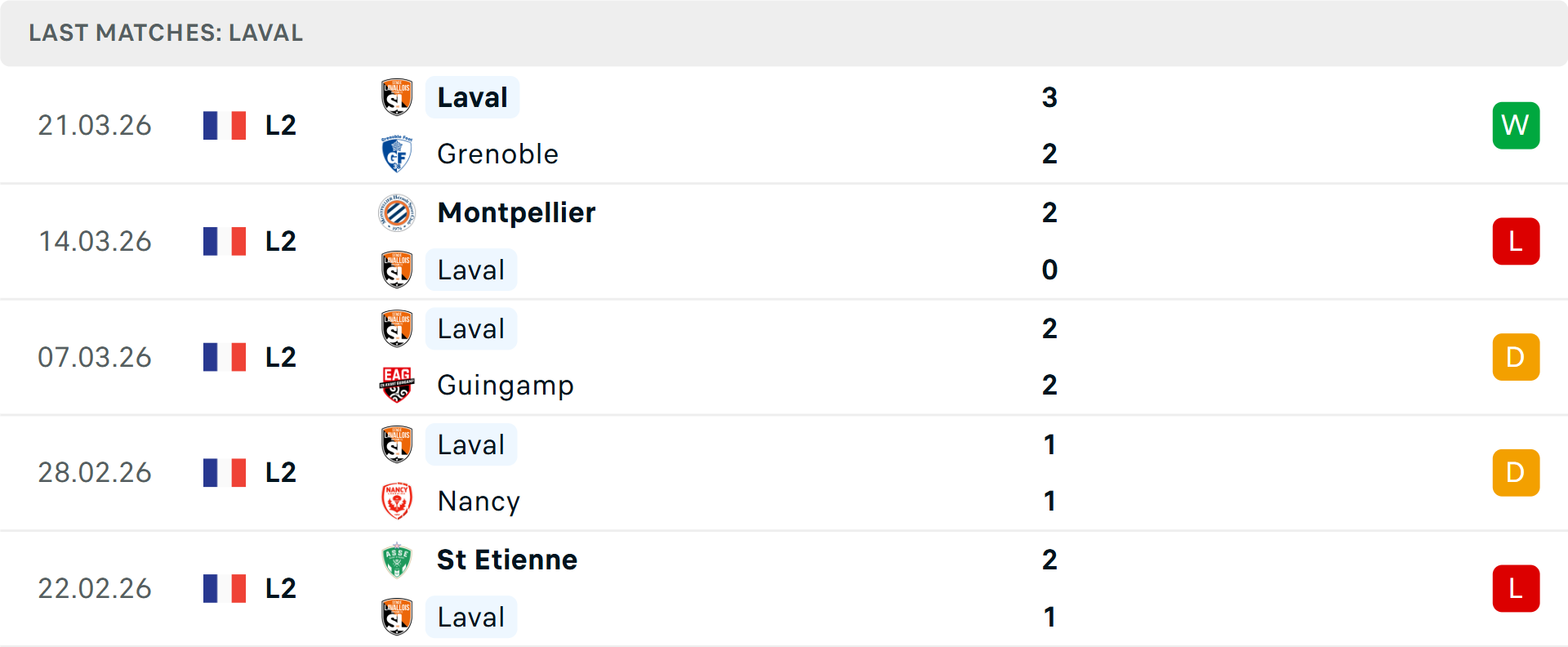Click the Last Matches: Laval header

coord(166,33)
